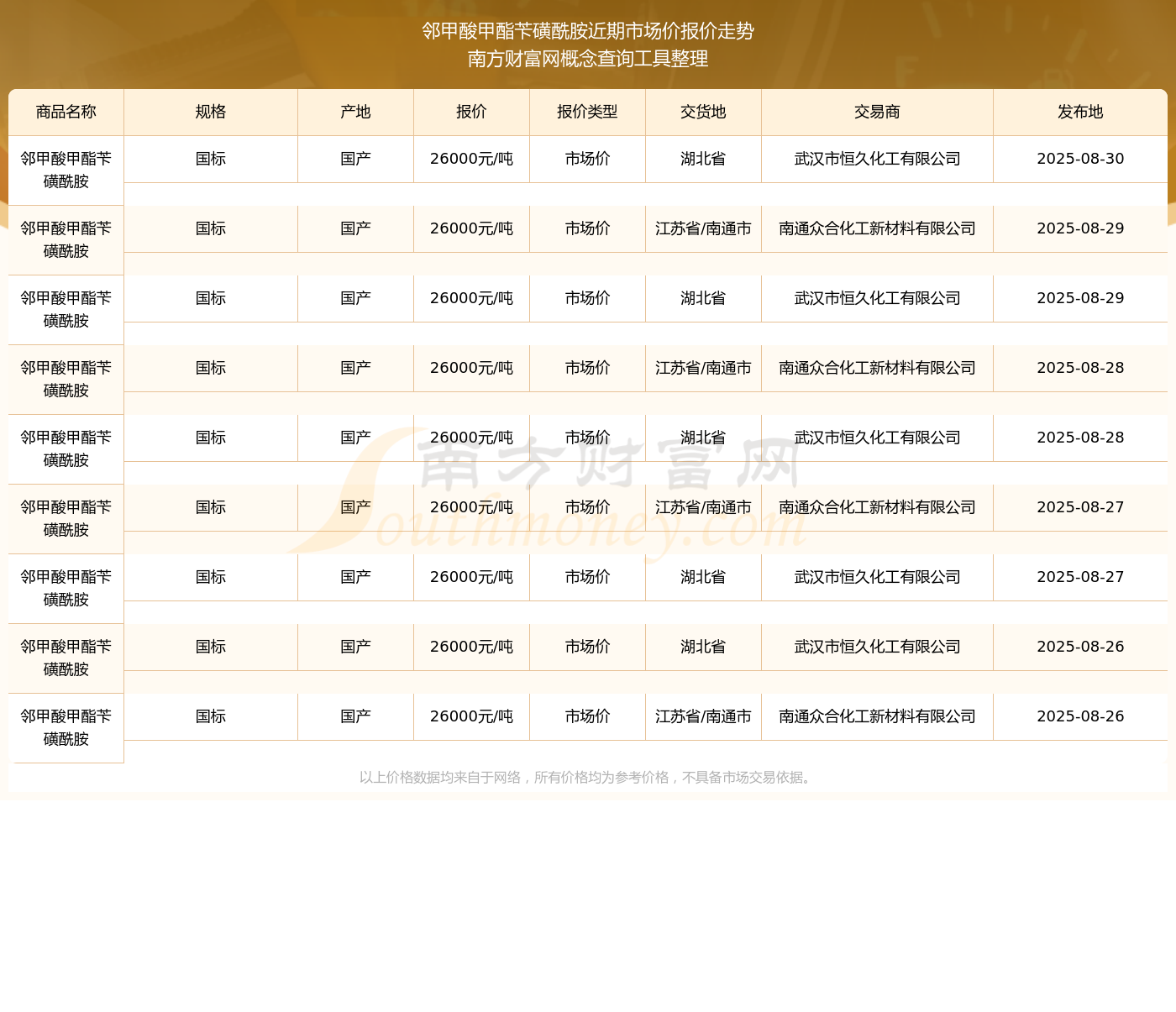1176x1012 pixels.
Task: Click 国产 in the 2025-08-30 row
Action: point(355,159)
